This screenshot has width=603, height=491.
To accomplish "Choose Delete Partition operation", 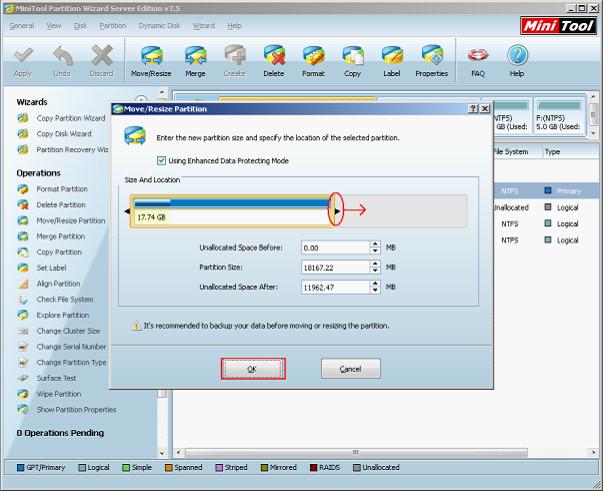I will point(52,205).
